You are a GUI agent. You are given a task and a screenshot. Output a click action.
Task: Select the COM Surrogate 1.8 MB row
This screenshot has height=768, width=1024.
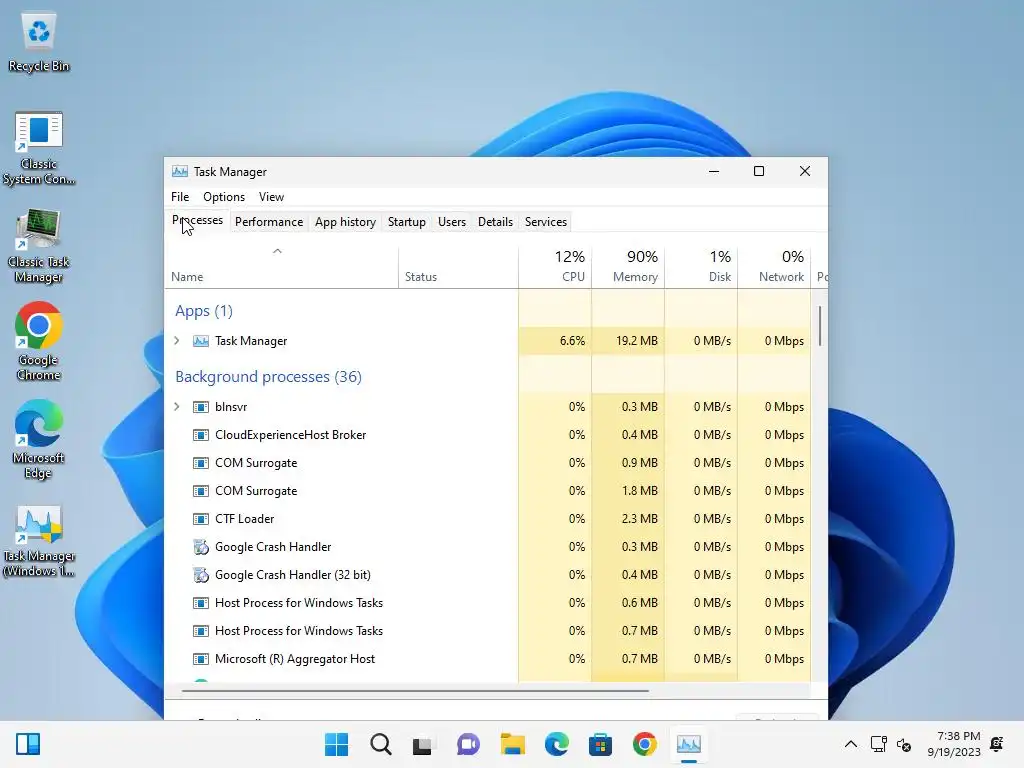point(488,491)
